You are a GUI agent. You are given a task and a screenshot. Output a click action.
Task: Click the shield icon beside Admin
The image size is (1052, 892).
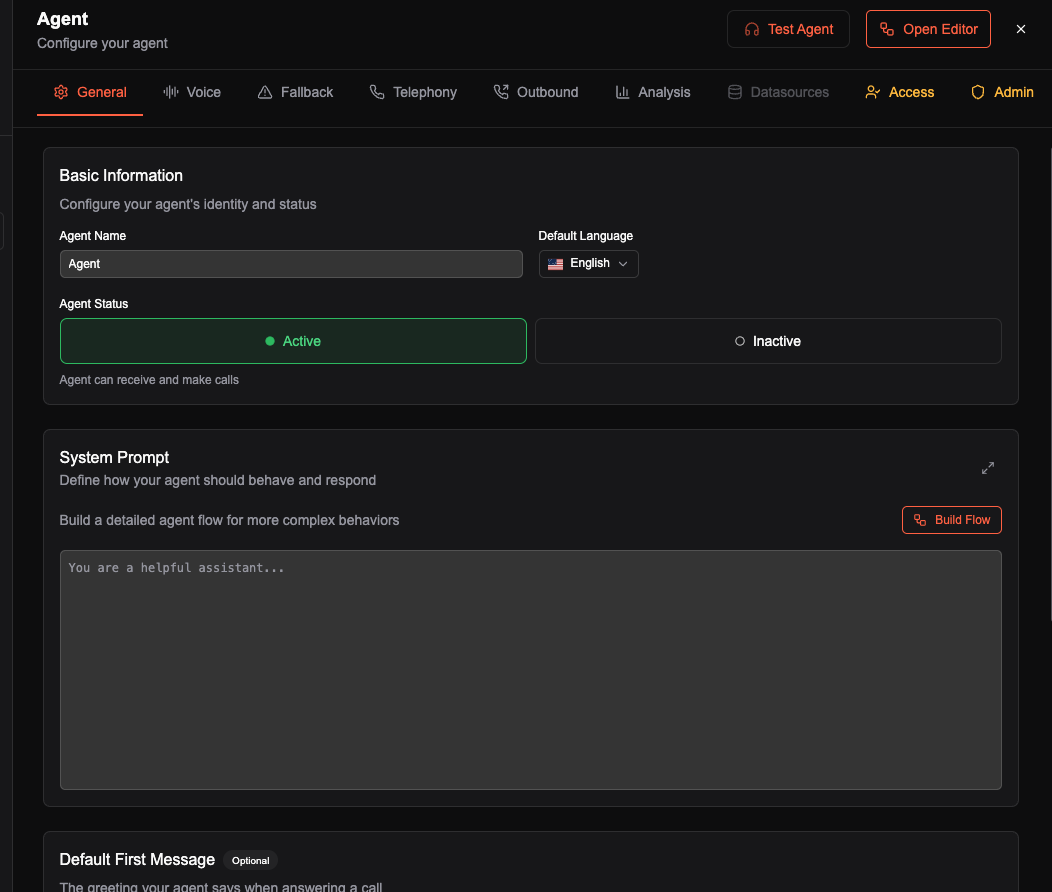point(978,92)
